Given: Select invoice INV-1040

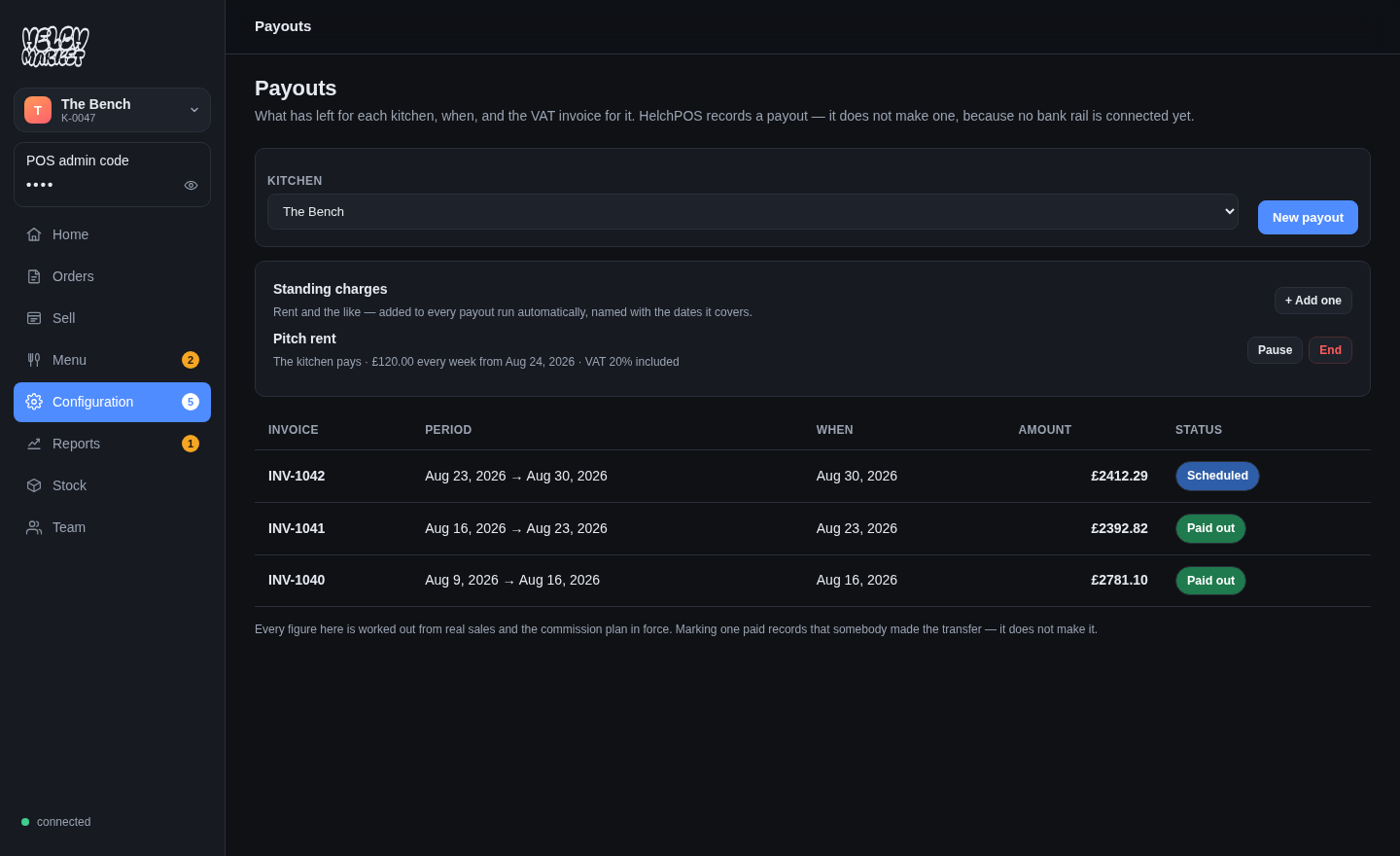Looking at the screenshot, I should tap(297, 580).
